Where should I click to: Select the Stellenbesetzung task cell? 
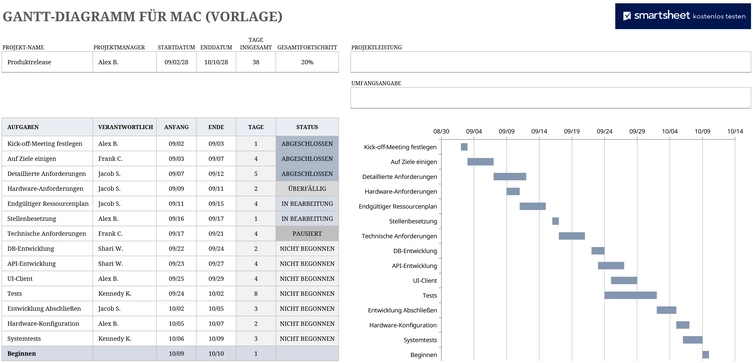coord(47,218)
